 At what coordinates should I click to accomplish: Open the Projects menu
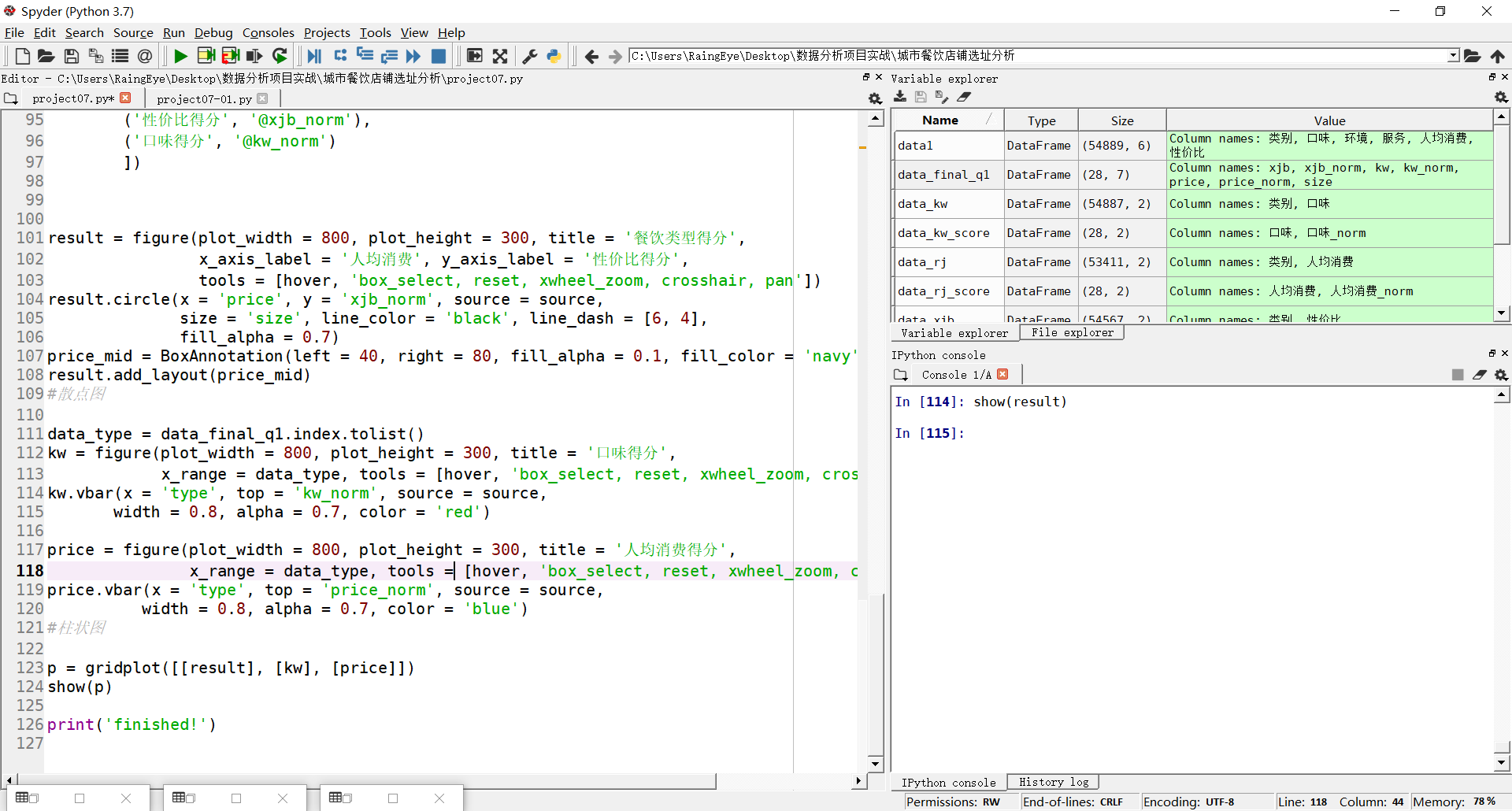tap(327, 32)
